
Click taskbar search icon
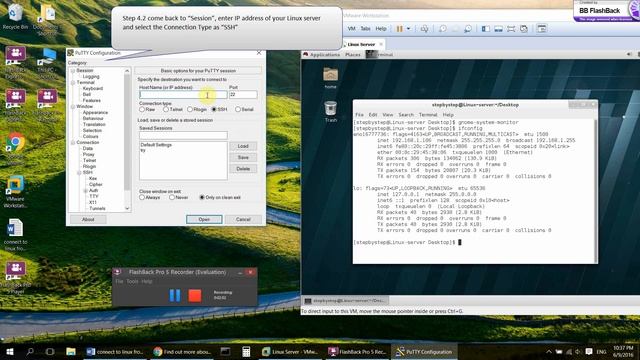(30, 351)
